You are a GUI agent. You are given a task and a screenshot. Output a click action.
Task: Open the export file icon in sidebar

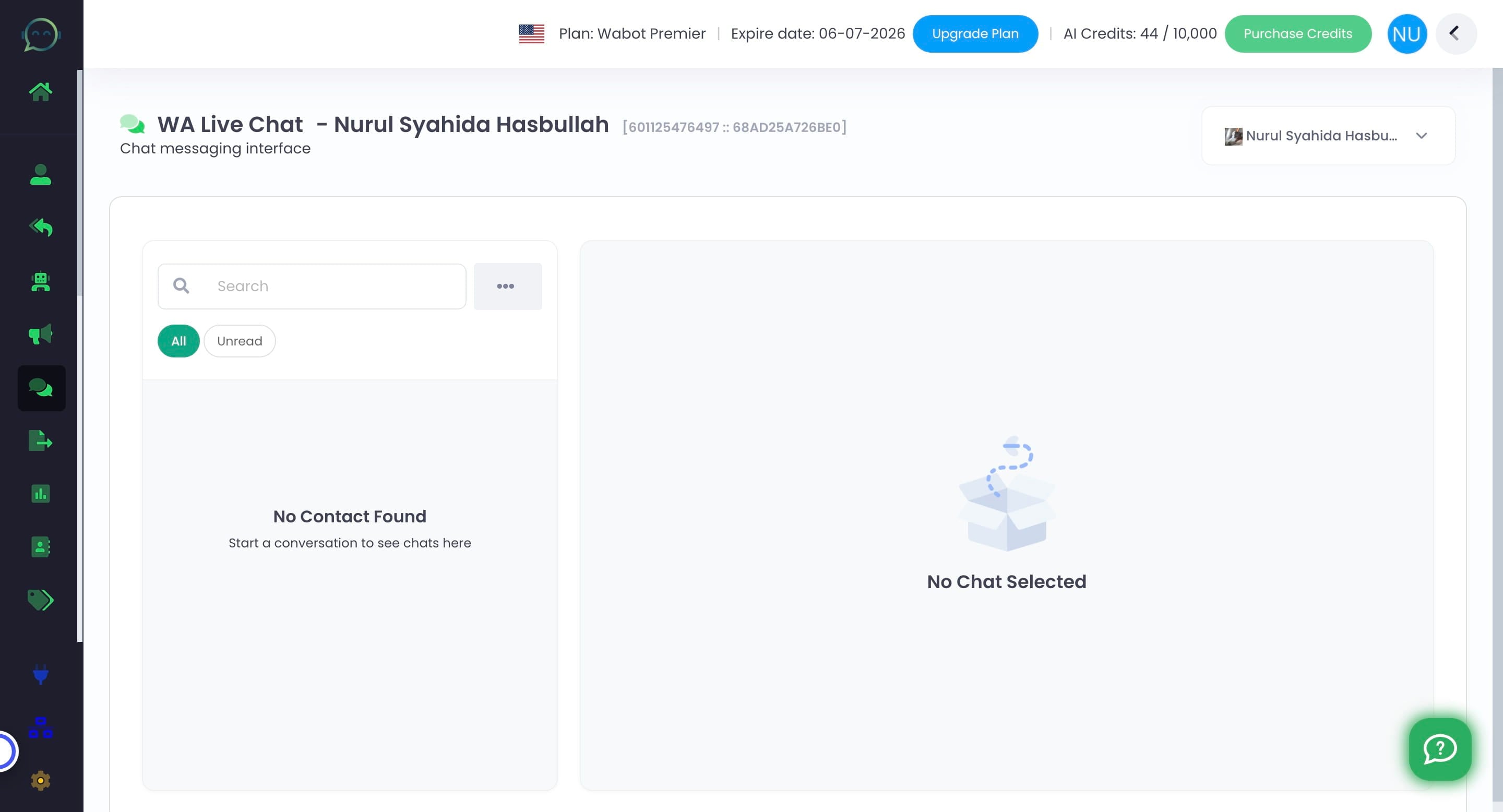click(40, 441)
